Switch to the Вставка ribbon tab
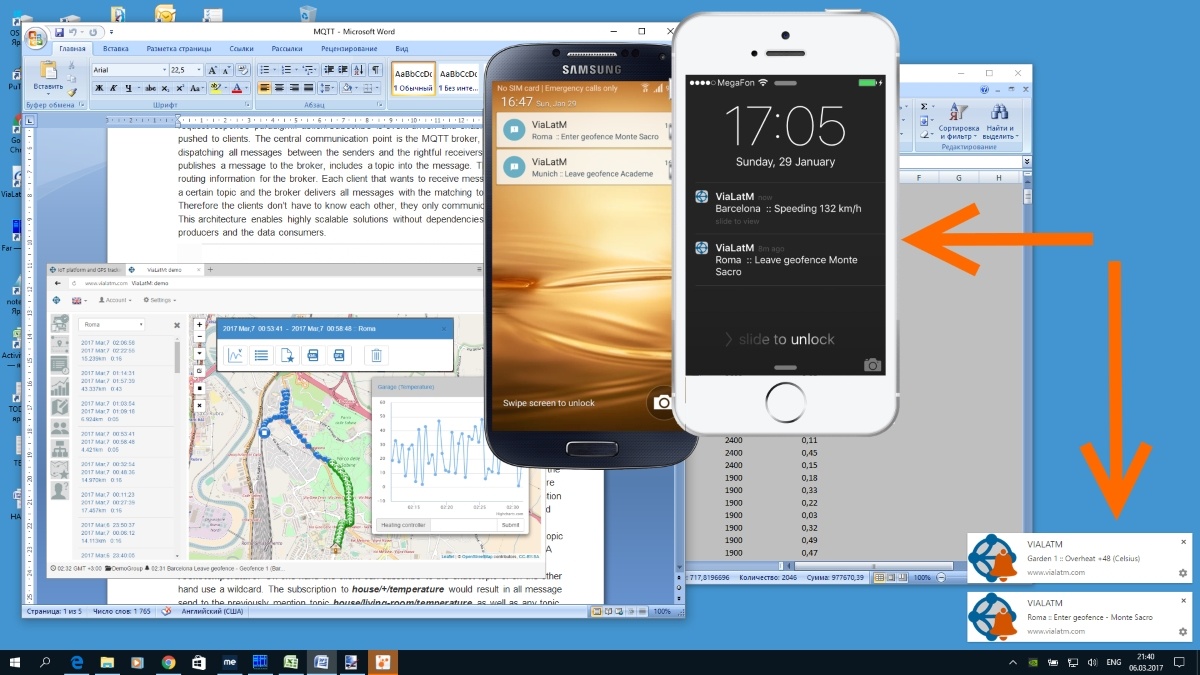This screenshot has height=675, width=1200. (x=115, y=48)
